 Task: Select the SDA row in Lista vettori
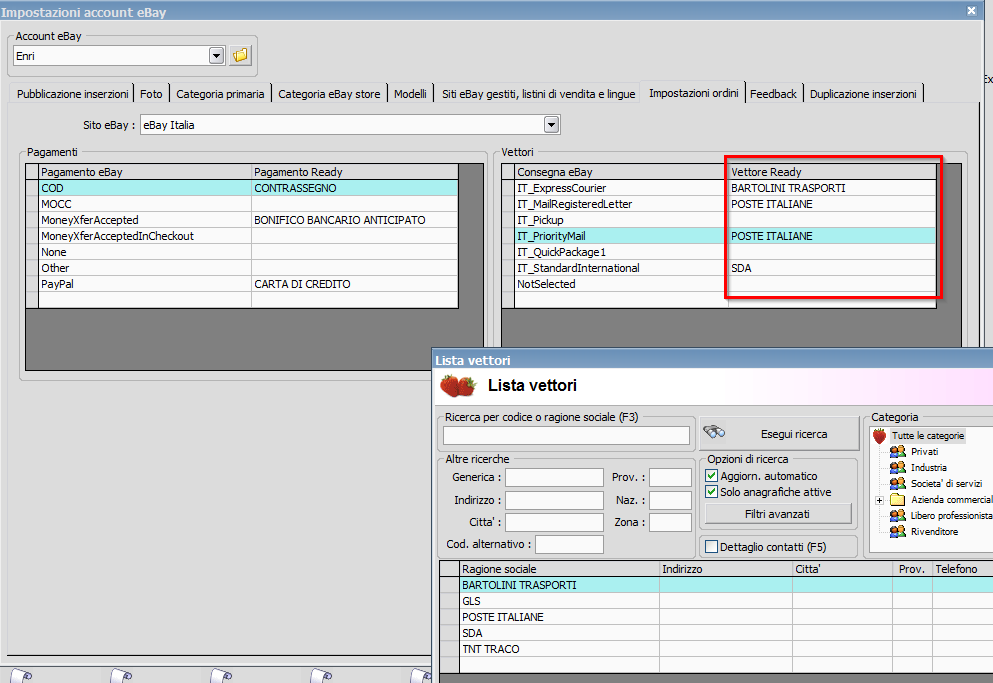(716, 633)
